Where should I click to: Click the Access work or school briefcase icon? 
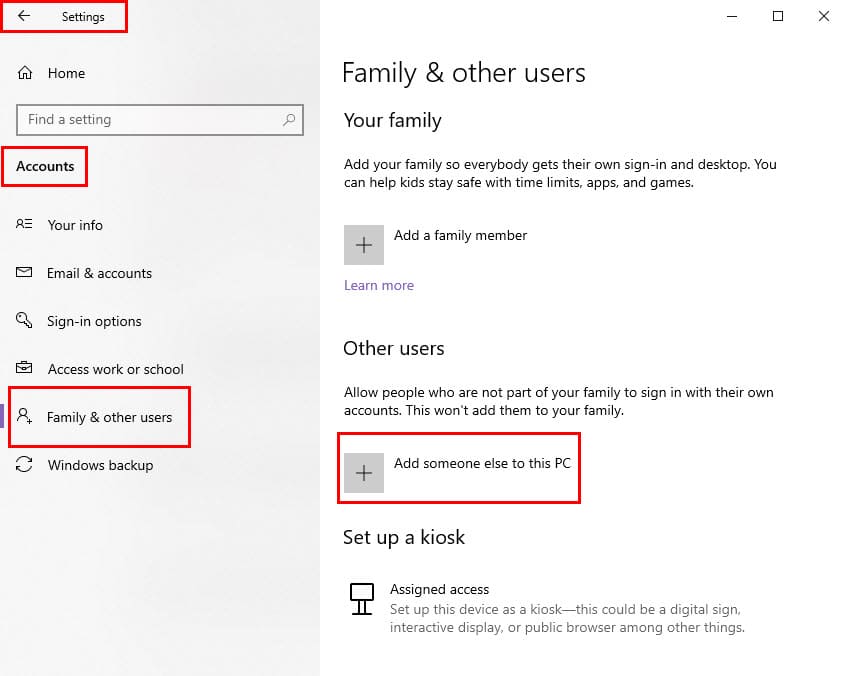tap(24, 368)
